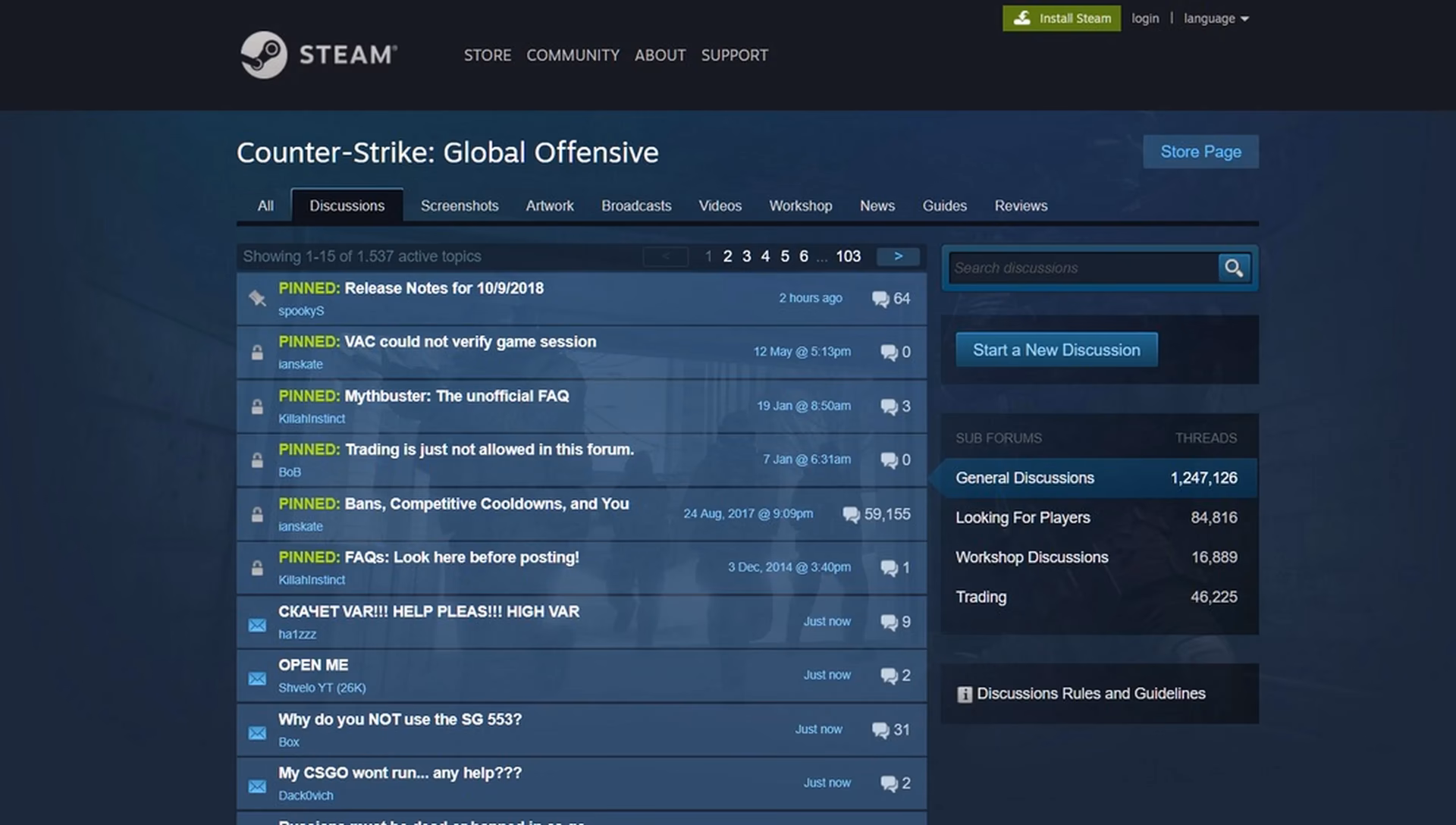This screenshot has height=825, width=1456.
Task: Open the language dropdown
Action: click(x=1216, y=18)
